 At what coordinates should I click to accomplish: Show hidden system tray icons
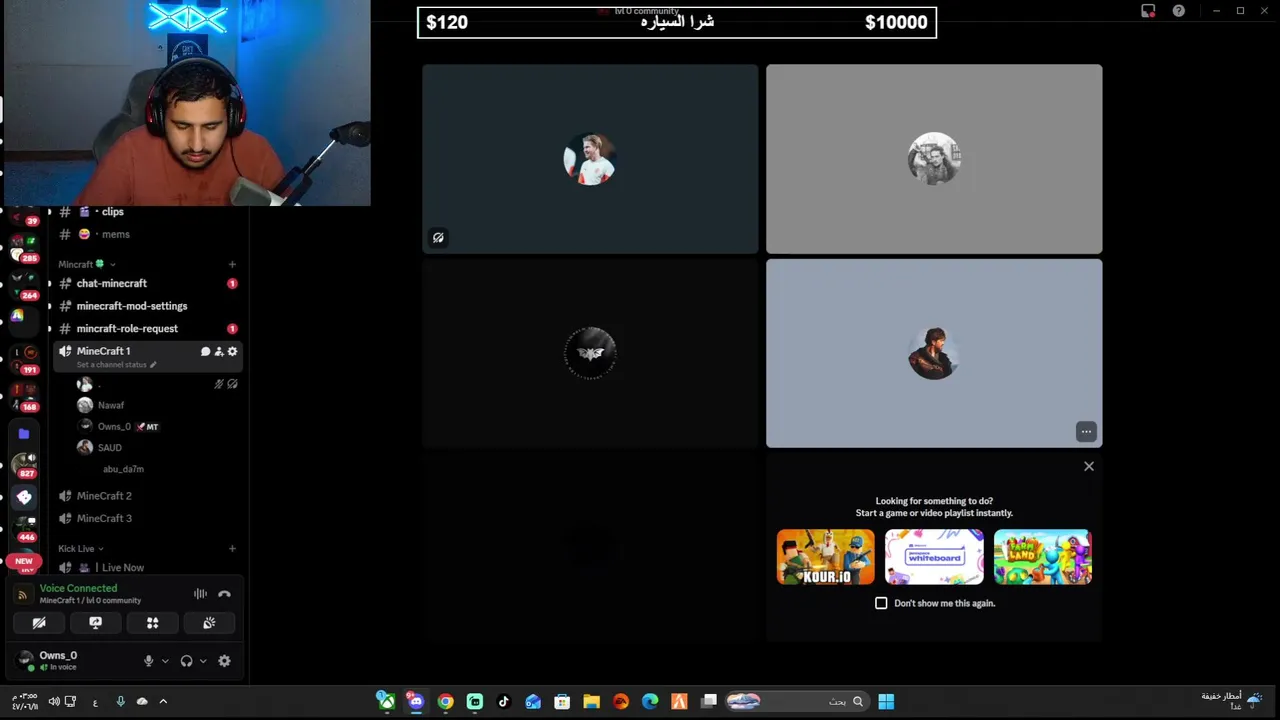coord(163,702)
